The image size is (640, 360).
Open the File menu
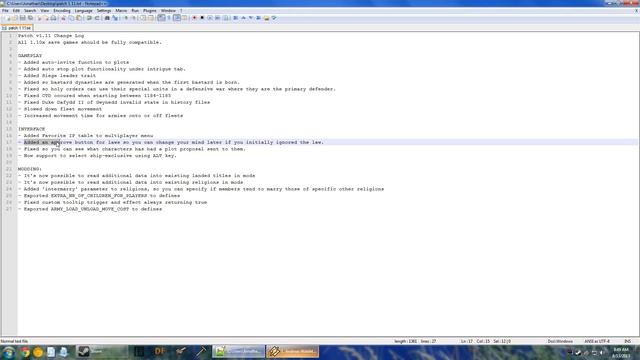[5, 11]
